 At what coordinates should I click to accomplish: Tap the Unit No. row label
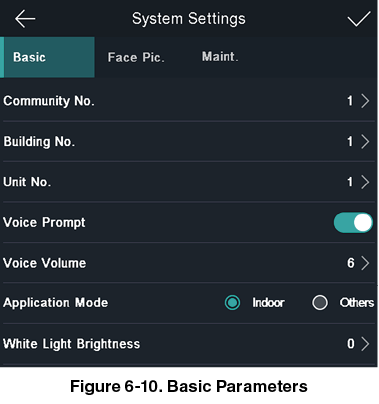coord(27,182)
